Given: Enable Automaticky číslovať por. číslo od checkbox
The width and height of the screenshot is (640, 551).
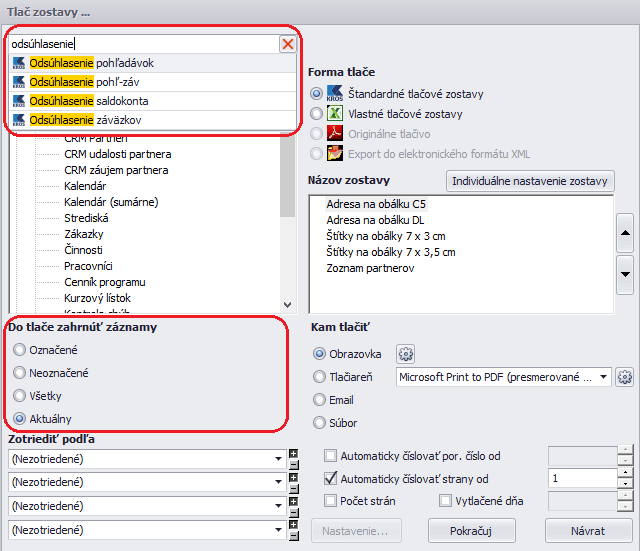Looking at the screenshot, I should (x=331, y=456).
